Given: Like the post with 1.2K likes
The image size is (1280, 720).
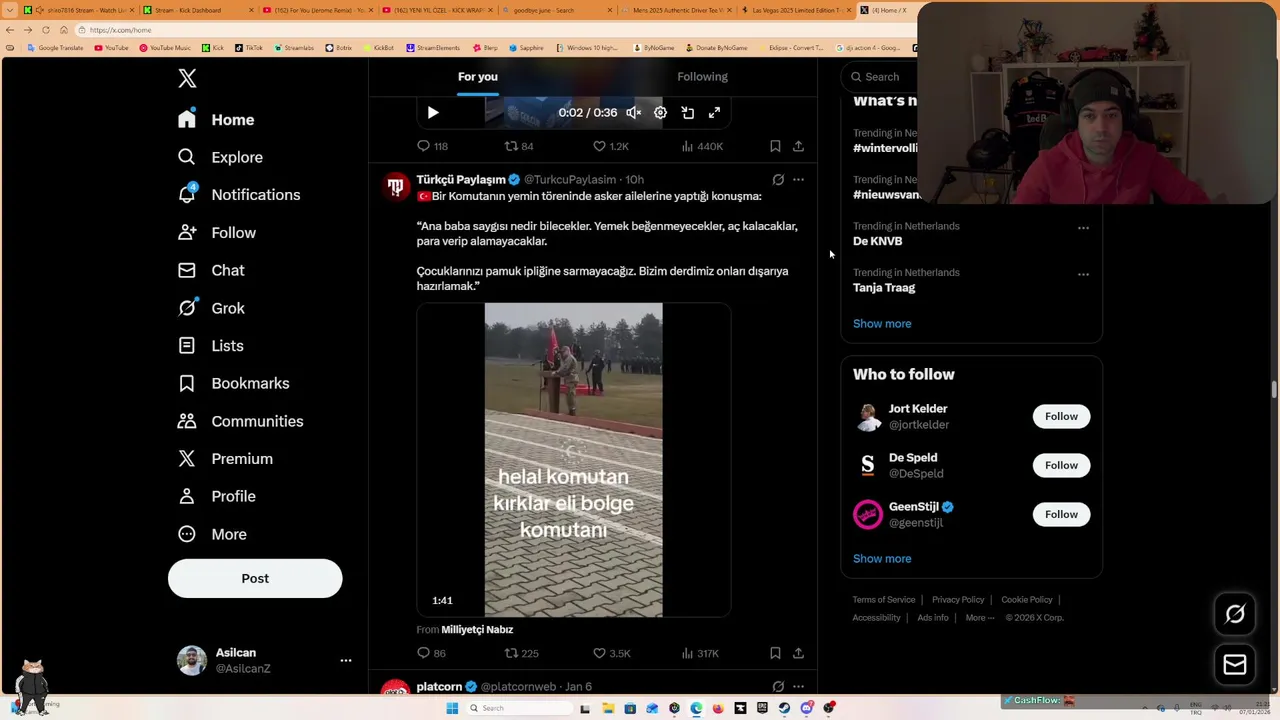Looking at the screenshot, I should tap(611, 146).
